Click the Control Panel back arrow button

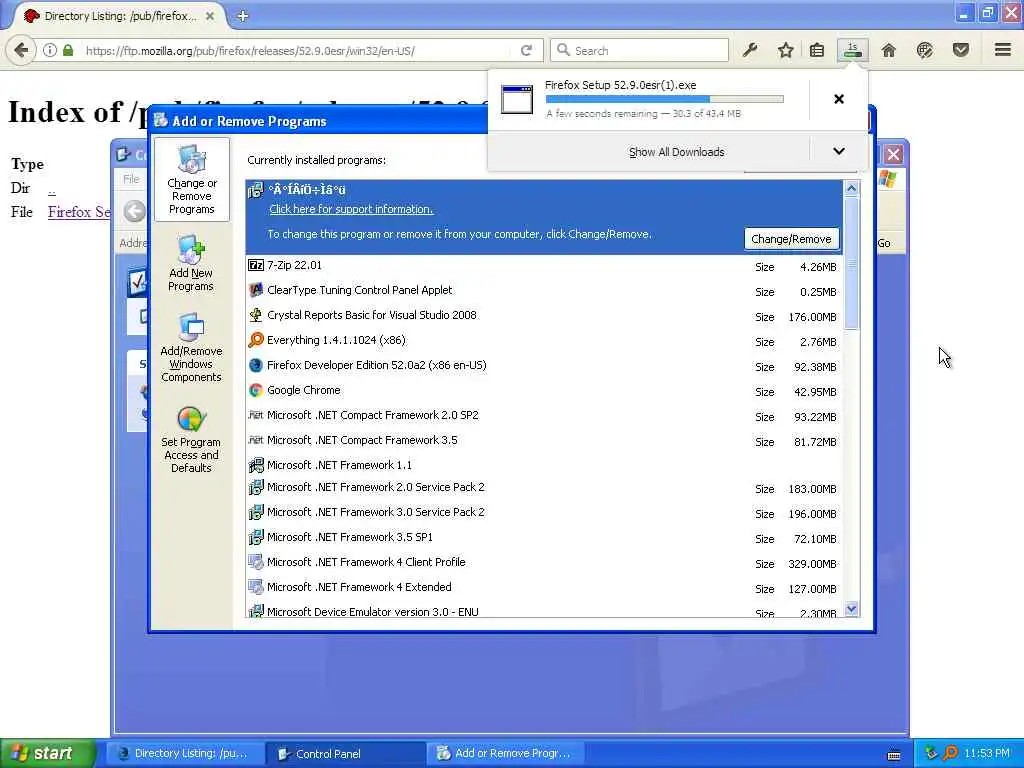tap(135, 211)
